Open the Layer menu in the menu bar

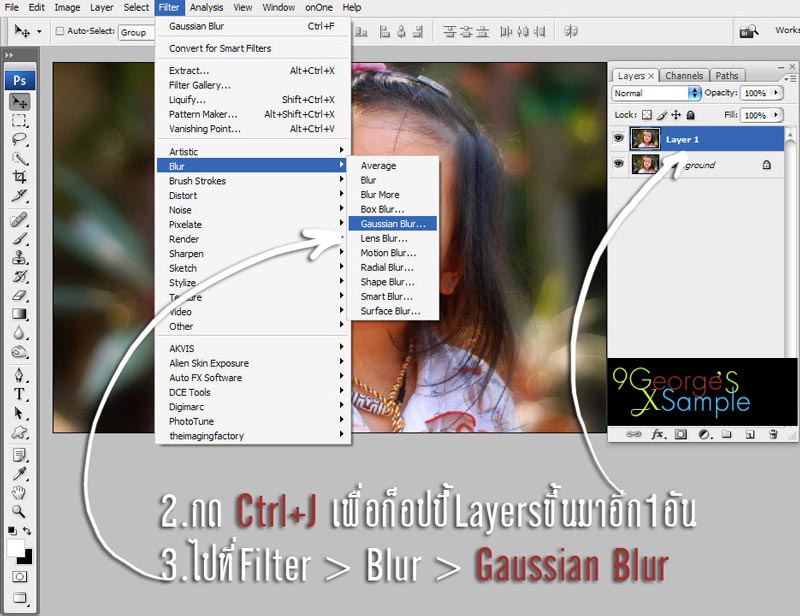(102, 8)
